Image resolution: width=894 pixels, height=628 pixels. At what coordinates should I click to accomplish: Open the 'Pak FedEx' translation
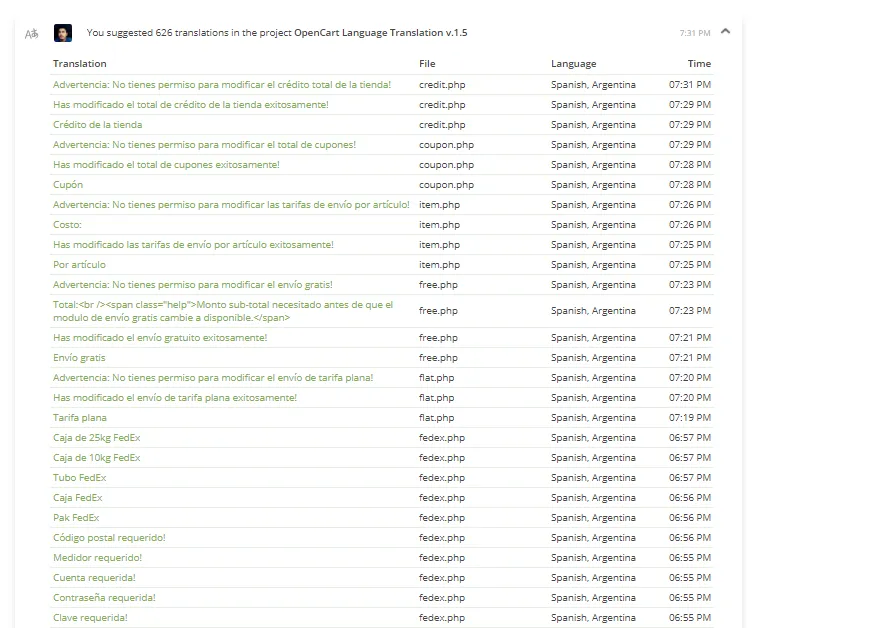[76, 517]
